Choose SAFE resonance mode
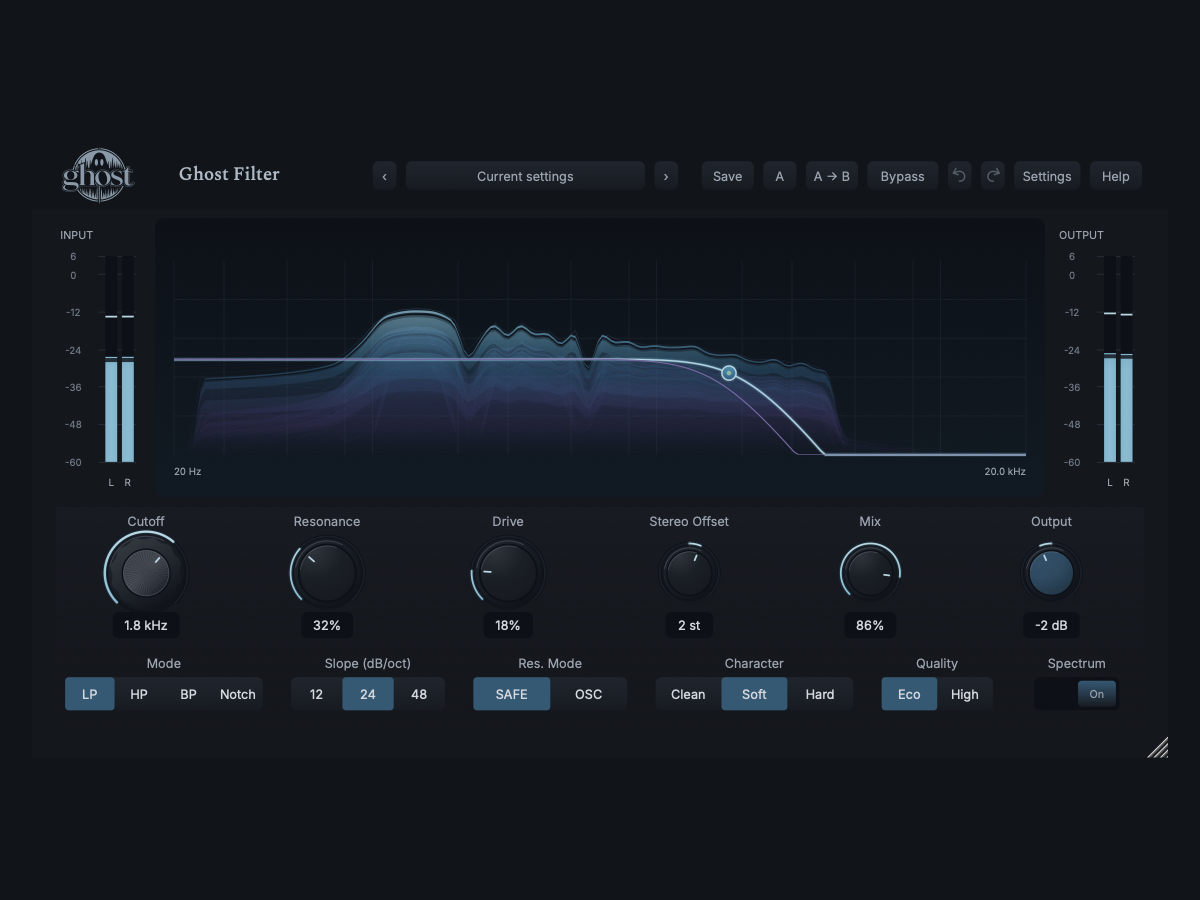Viewport: 1200px width, 900px height. coord(512,694)
